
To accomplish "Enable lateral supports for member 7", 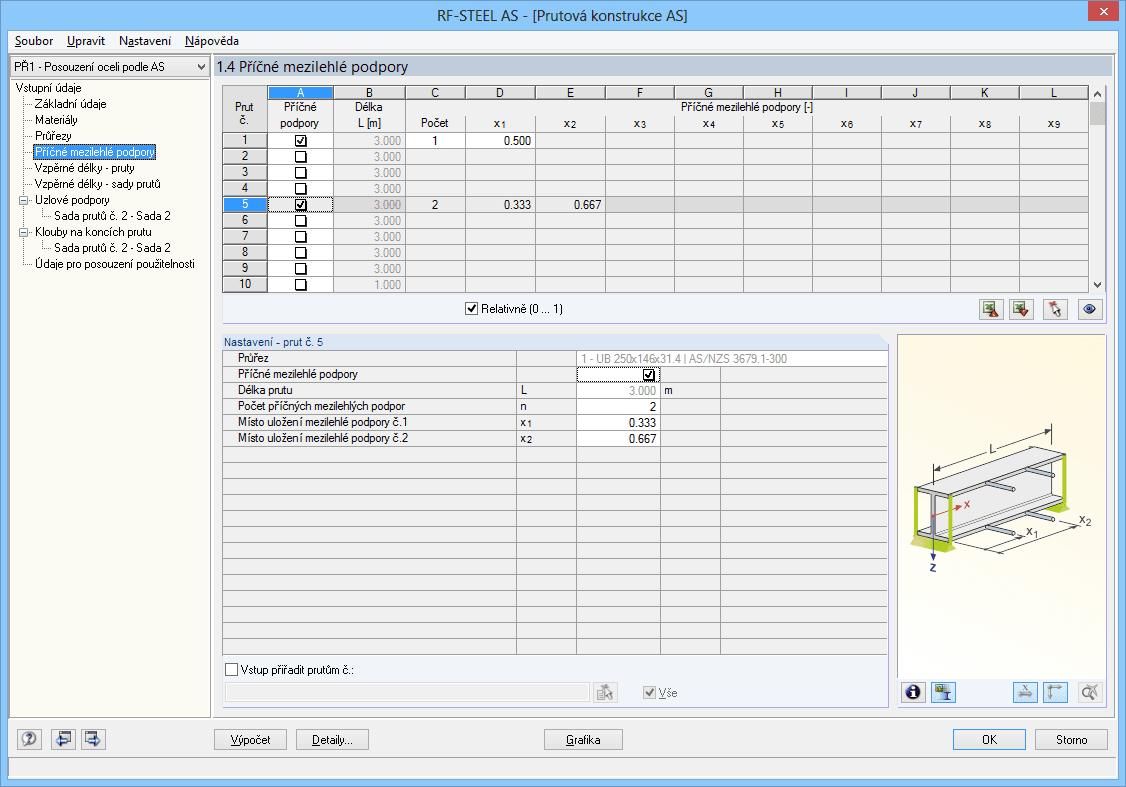I will click(301, 237).
